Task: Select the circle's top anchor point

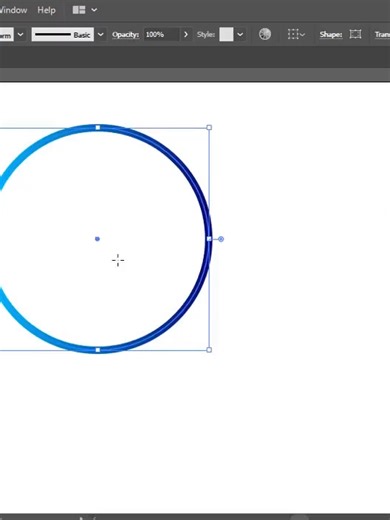Action: [x=98, y=128]
